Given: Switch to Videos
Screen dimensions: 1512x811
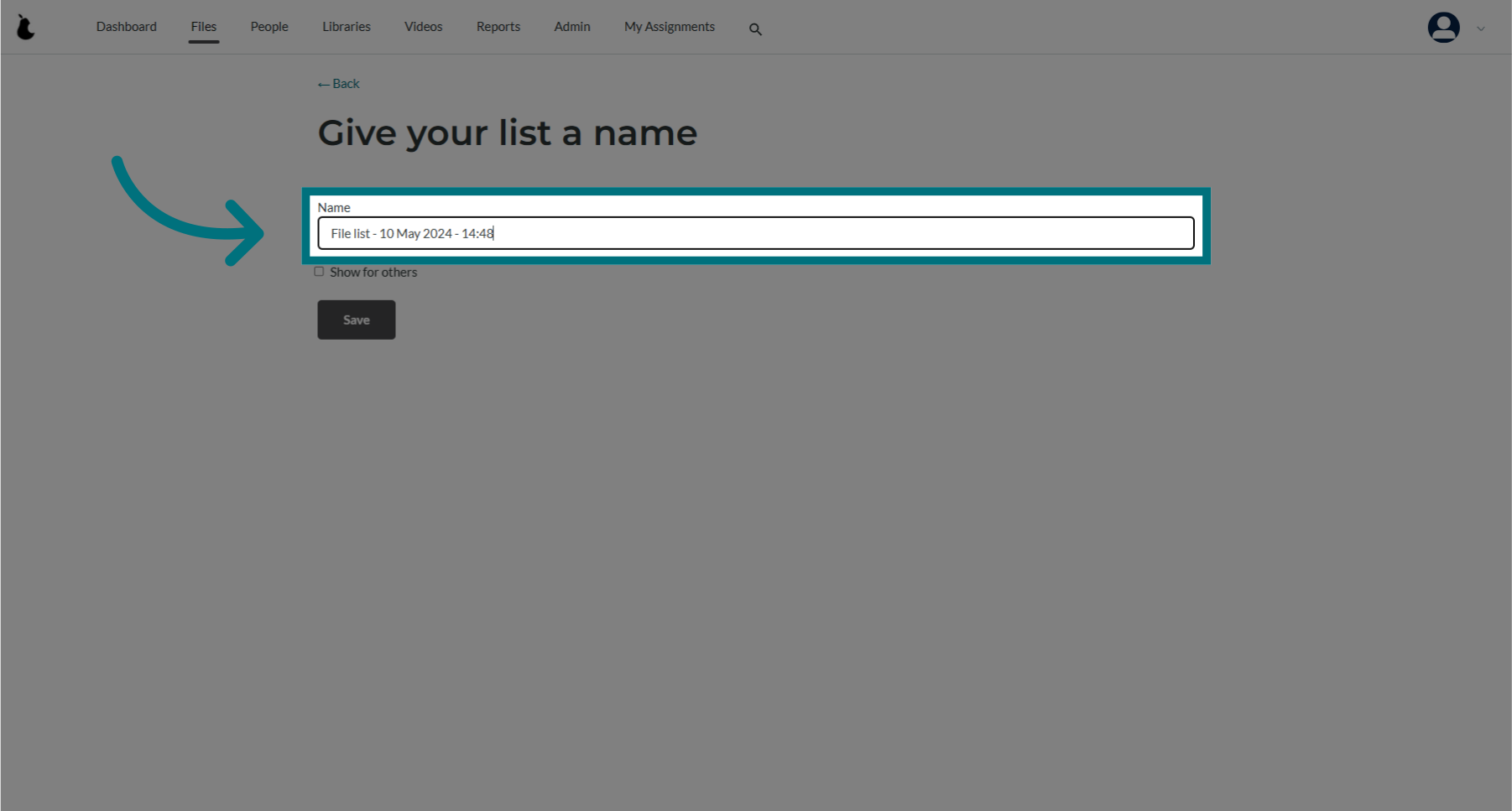Looking at the screenshot, I should (424, 27).
